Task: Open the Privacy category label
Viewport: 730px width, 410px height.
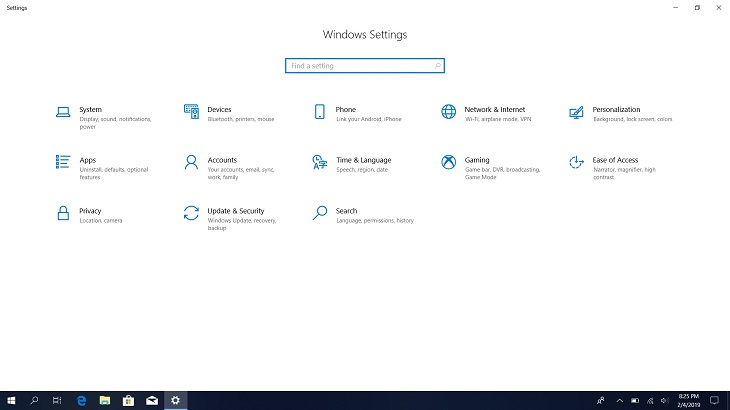Action: point(90,211)
